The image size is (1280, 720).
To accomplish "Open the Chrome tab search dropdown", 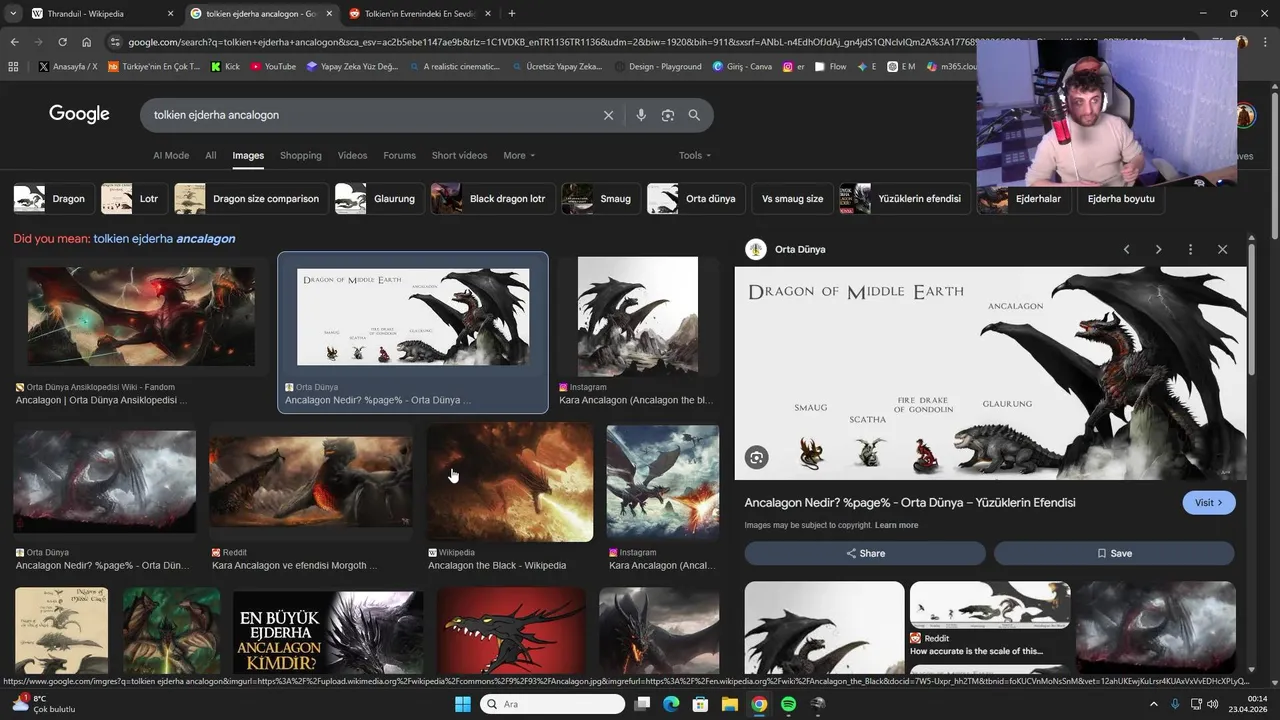I will point(13,13).
